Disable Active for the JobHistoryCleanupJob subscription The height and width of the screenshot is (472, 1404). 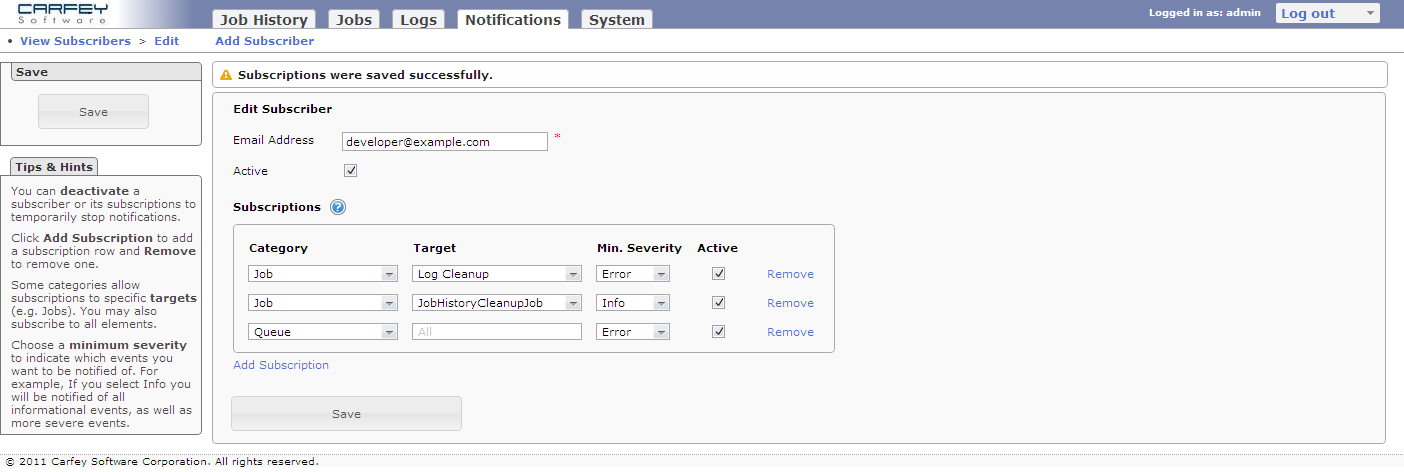point(718,303)
